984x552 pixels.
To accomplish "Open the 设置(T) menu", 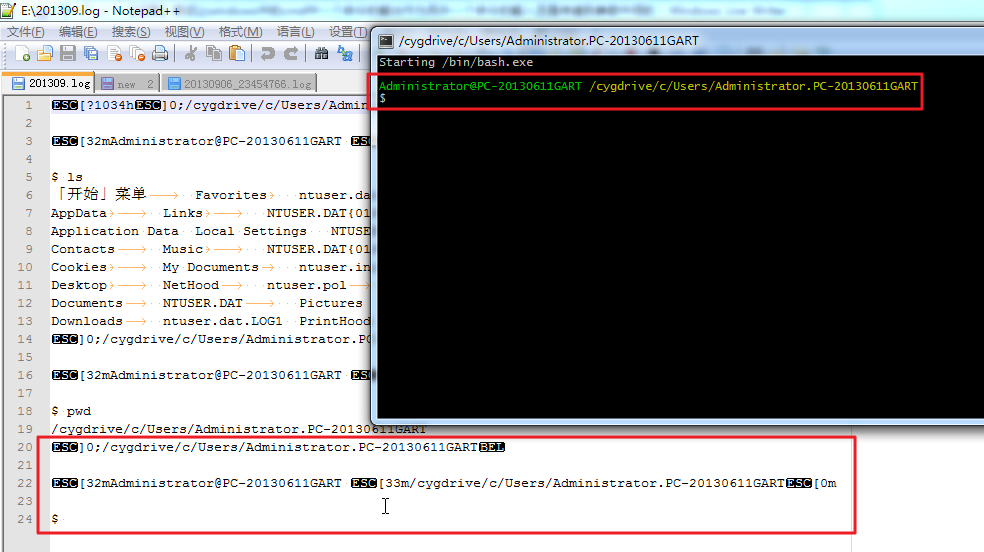I will coord(348,32).
